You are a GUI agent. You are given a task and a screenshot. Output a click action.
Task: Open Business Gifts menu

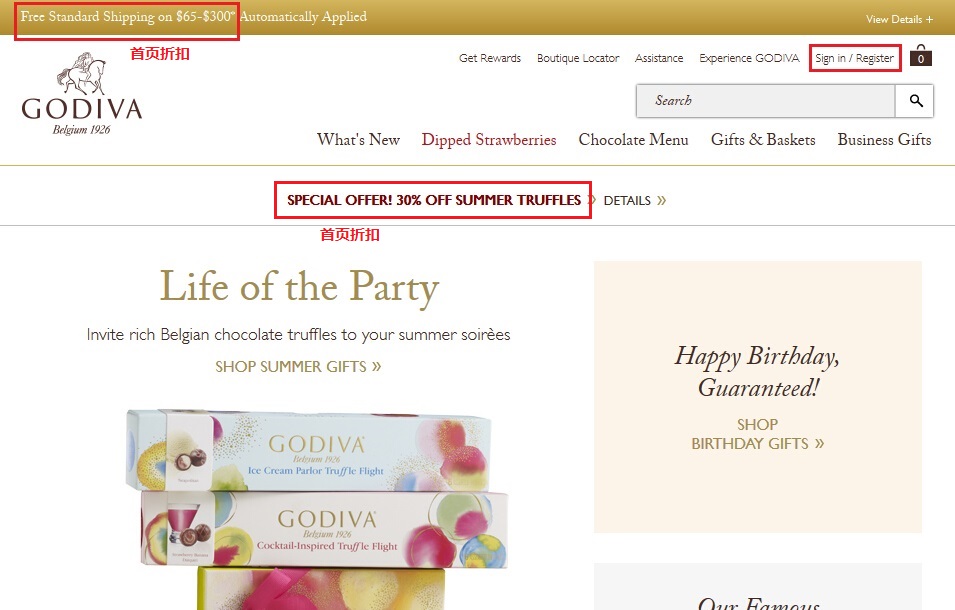pyautogui.click(x=884, y=139)
